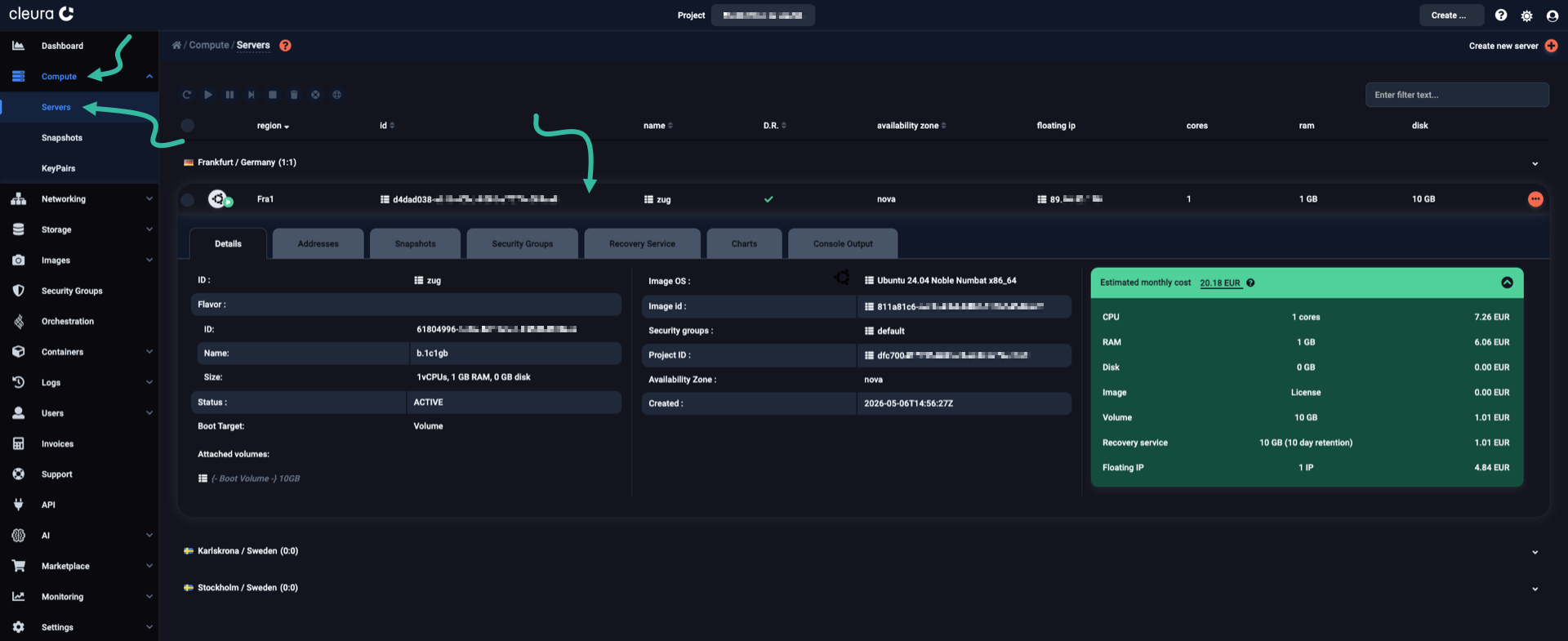Expand the AI sidebar section
The image size is (1568, 641).
(79, 536)
